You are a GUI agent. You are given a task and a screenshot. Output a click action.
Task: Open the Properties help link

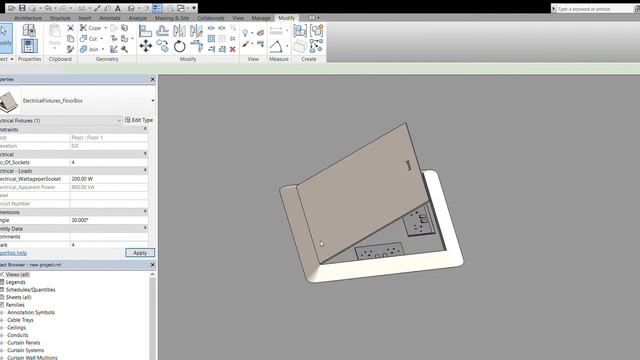[13, 253]
